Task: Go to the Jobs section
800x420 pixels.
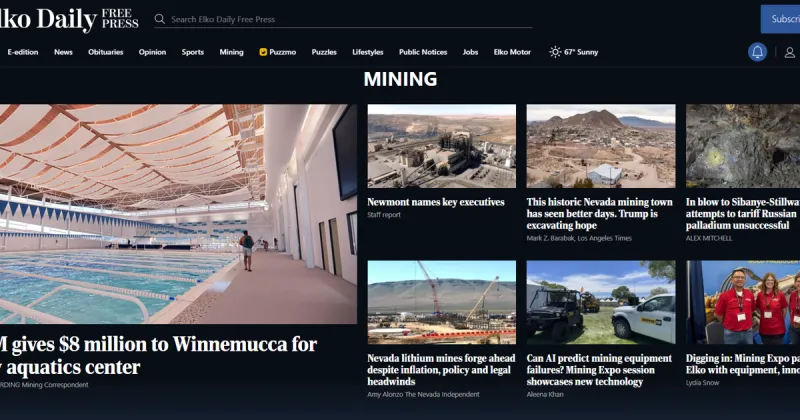Action: click(470, 52)
